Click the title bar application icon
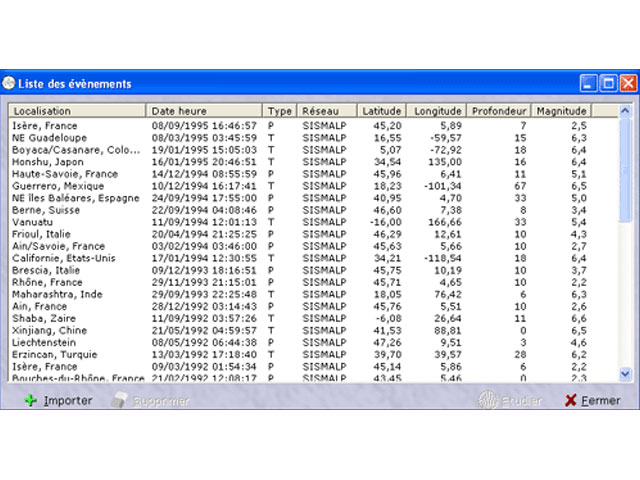Screen dimensions: 640x480 point(9,84)
